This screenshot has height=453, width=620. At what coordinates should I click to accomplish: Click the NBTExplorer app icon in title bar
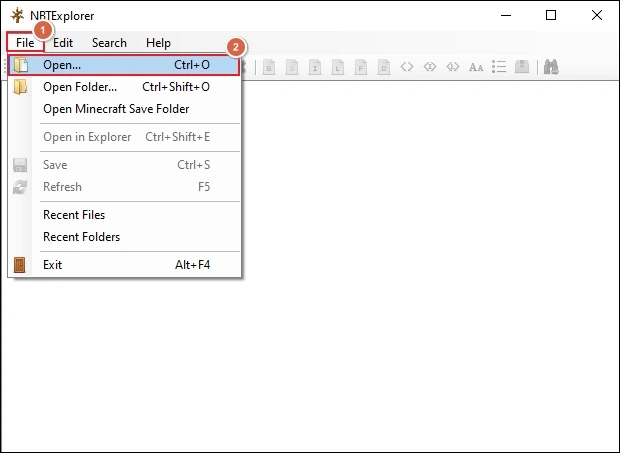pyautogui.click(x=17, y=15)
